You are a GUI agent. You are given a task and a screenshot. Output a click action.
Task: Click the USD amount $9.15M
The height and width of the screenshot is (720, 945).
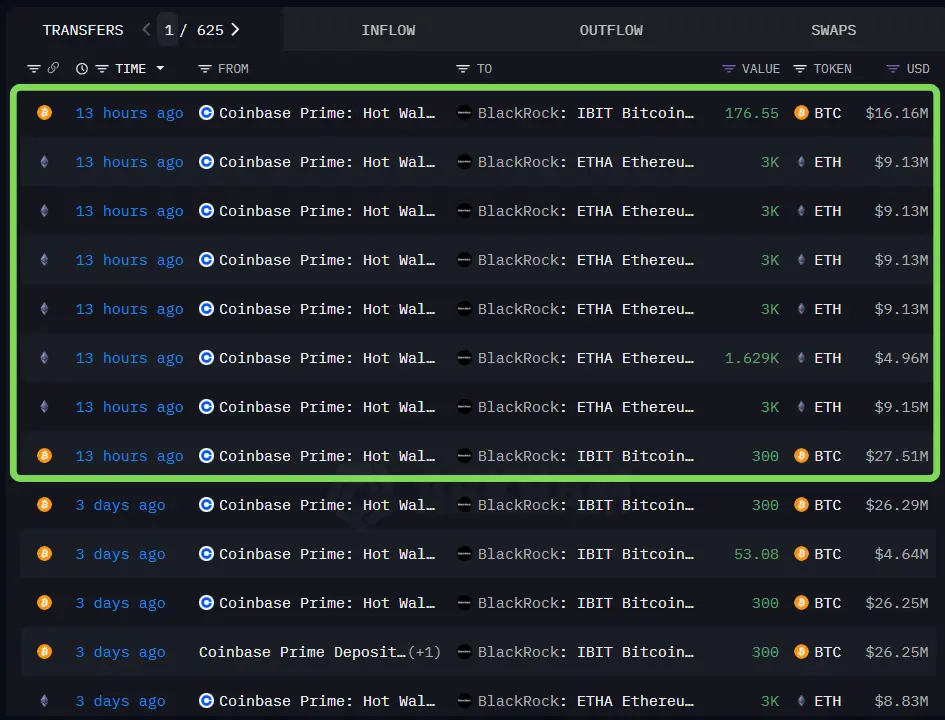[x=901, y=407]
